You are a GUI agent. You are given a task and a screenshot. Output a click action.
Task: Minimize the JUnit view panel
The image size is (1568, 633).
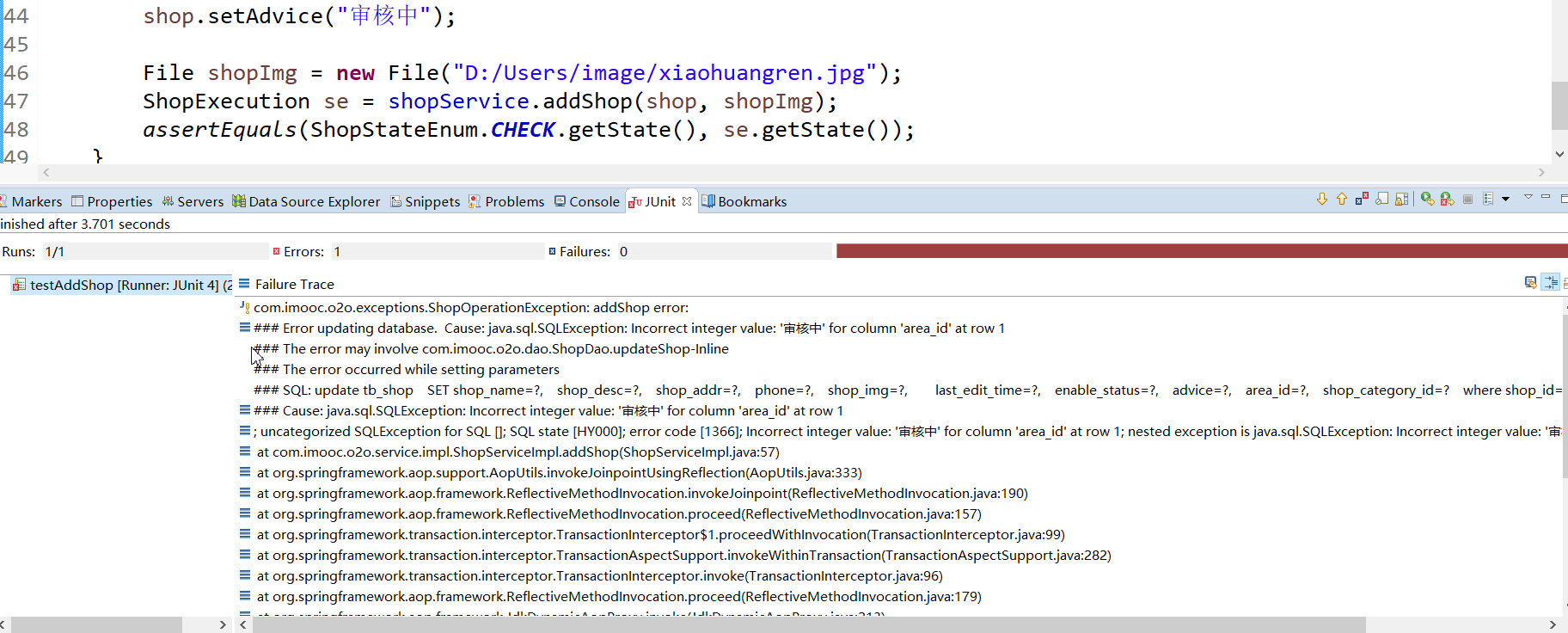tap(1546, 198)
